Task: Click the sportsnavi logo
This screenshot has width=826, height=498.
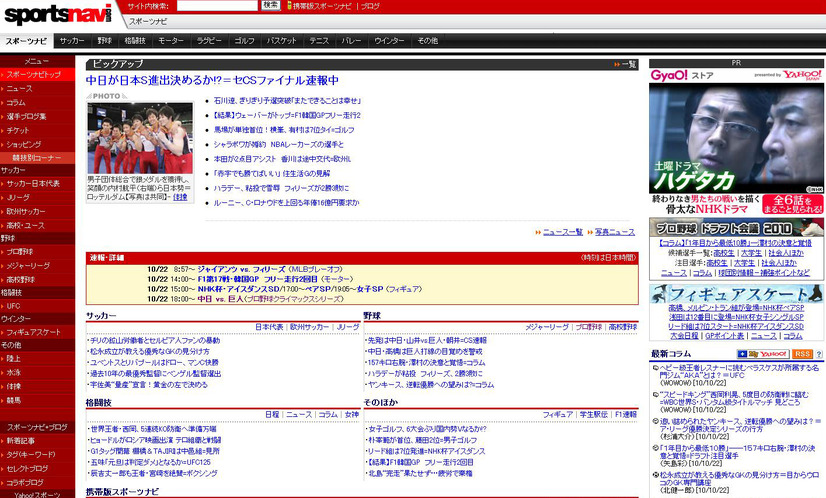Action: (58, 14)
